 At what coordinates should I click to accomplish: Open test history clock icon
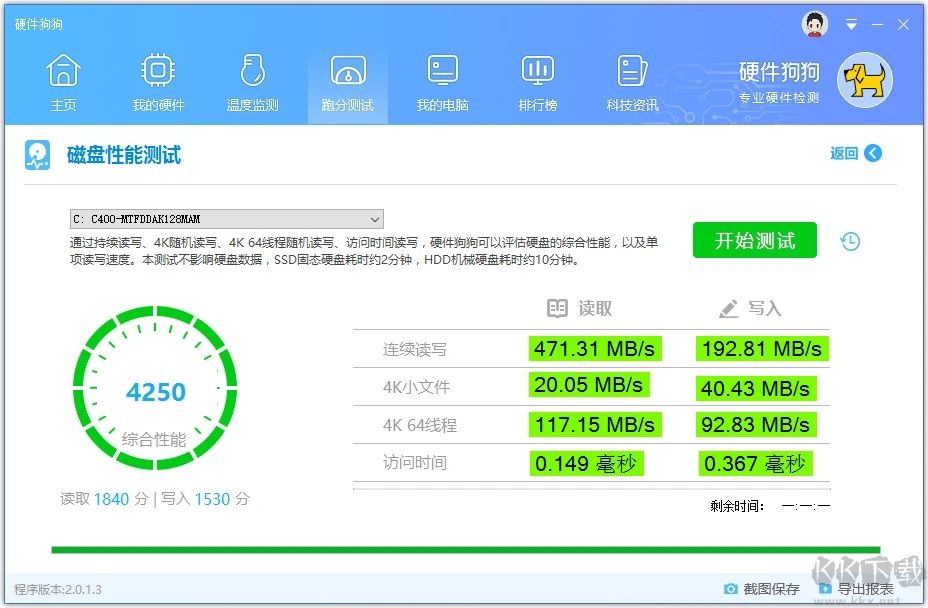click(850, 241)
